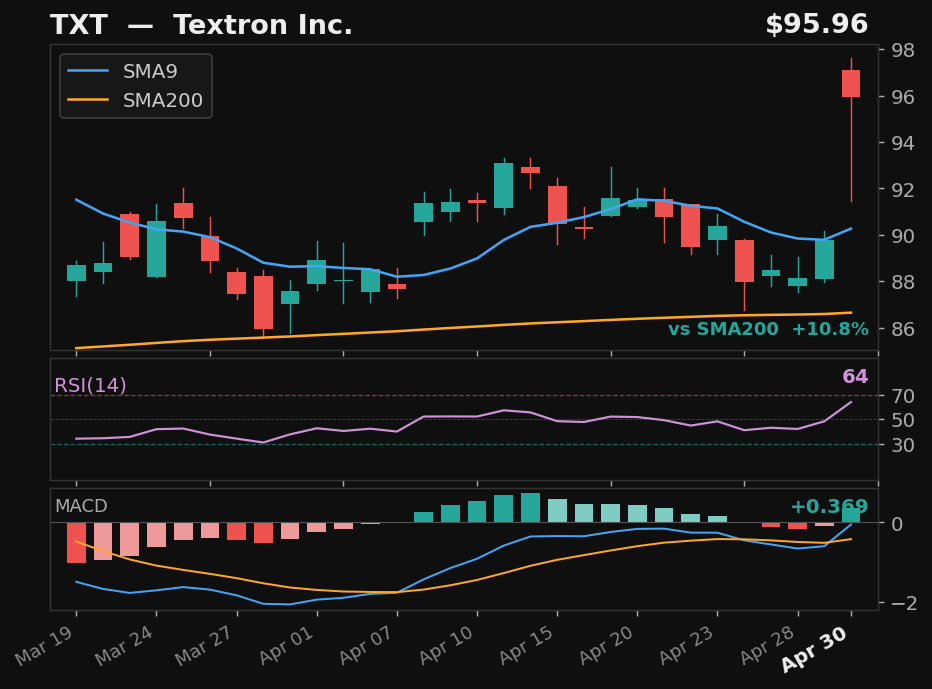The height and width of the screenshot is (689, 932).
Task: Click the 88 price axis tick
Action: click(903, 282)
